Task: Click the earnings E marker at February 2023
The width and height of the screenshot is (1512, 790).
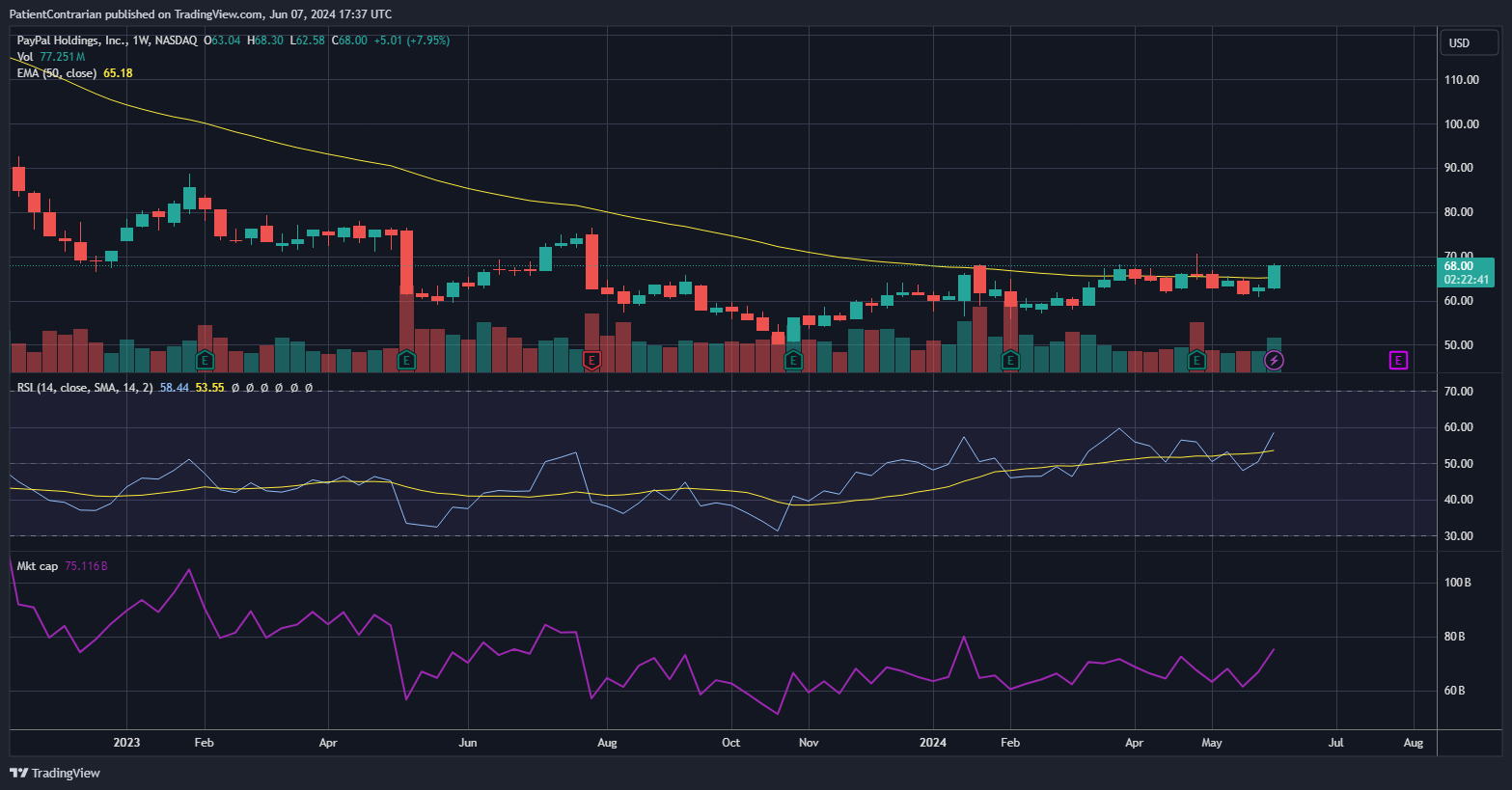Action: point(205,361)
